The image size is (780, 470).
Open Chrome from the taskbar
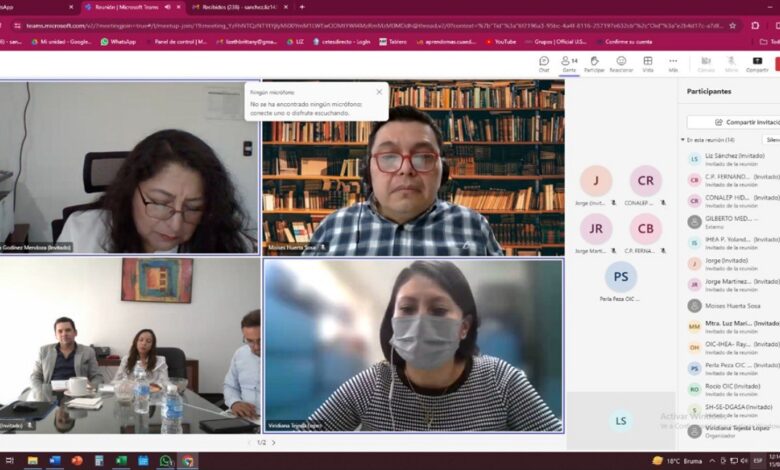coord(188,461)
